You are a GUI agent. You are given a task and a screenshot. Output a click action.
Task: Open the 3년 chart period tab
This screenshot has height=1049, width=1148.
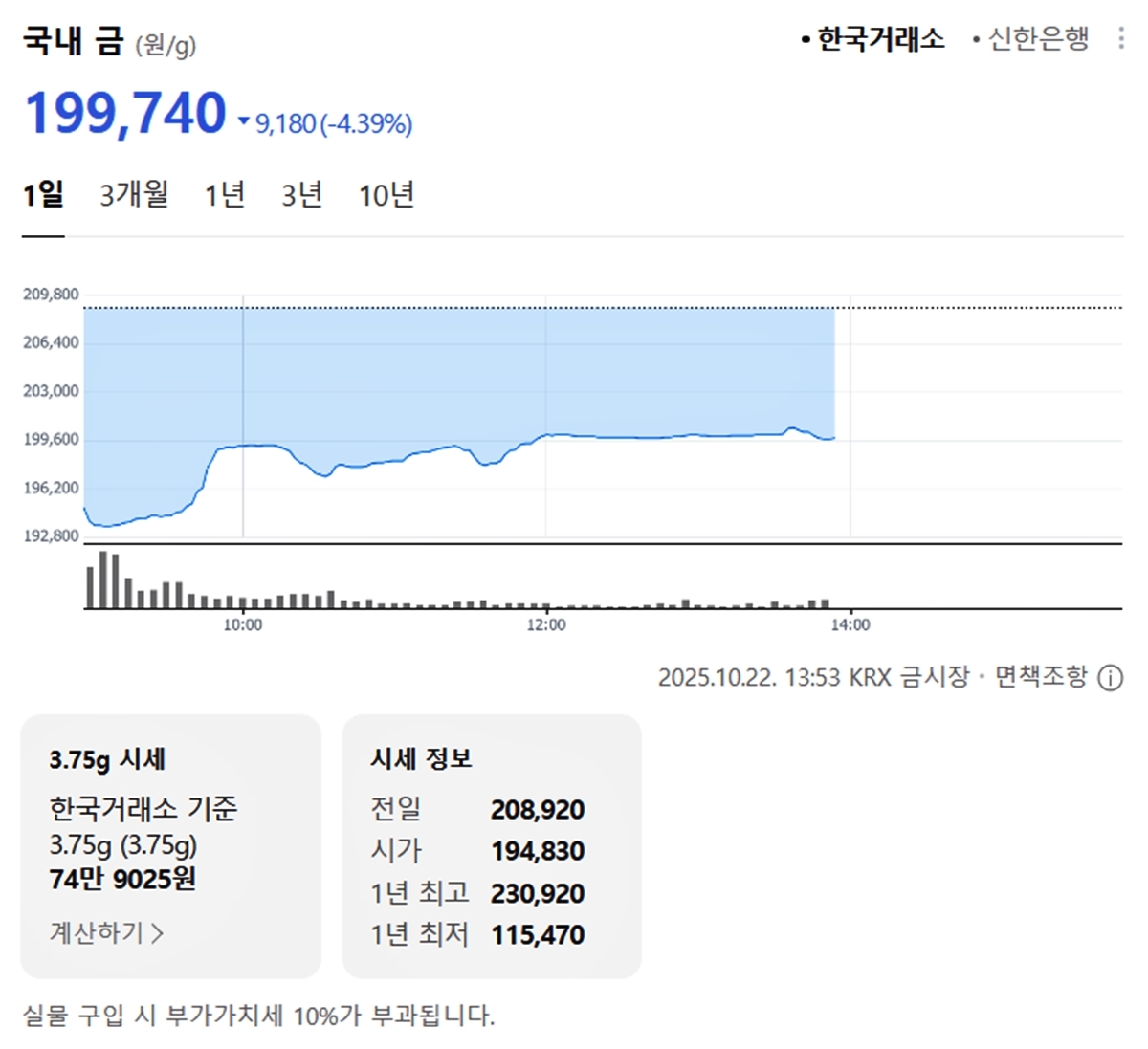(x=301, y=195)
